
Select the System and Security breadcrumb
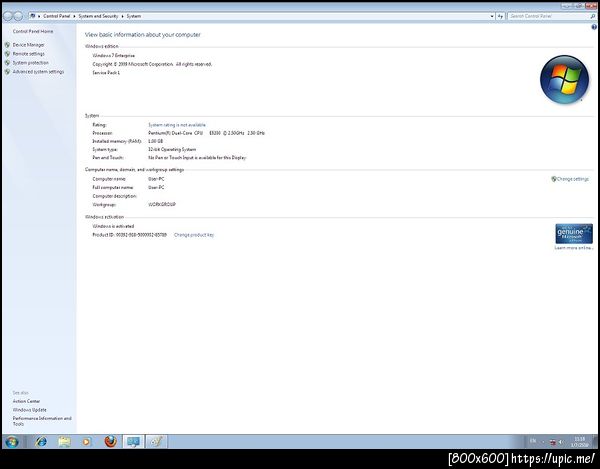(x=98, y=16)
